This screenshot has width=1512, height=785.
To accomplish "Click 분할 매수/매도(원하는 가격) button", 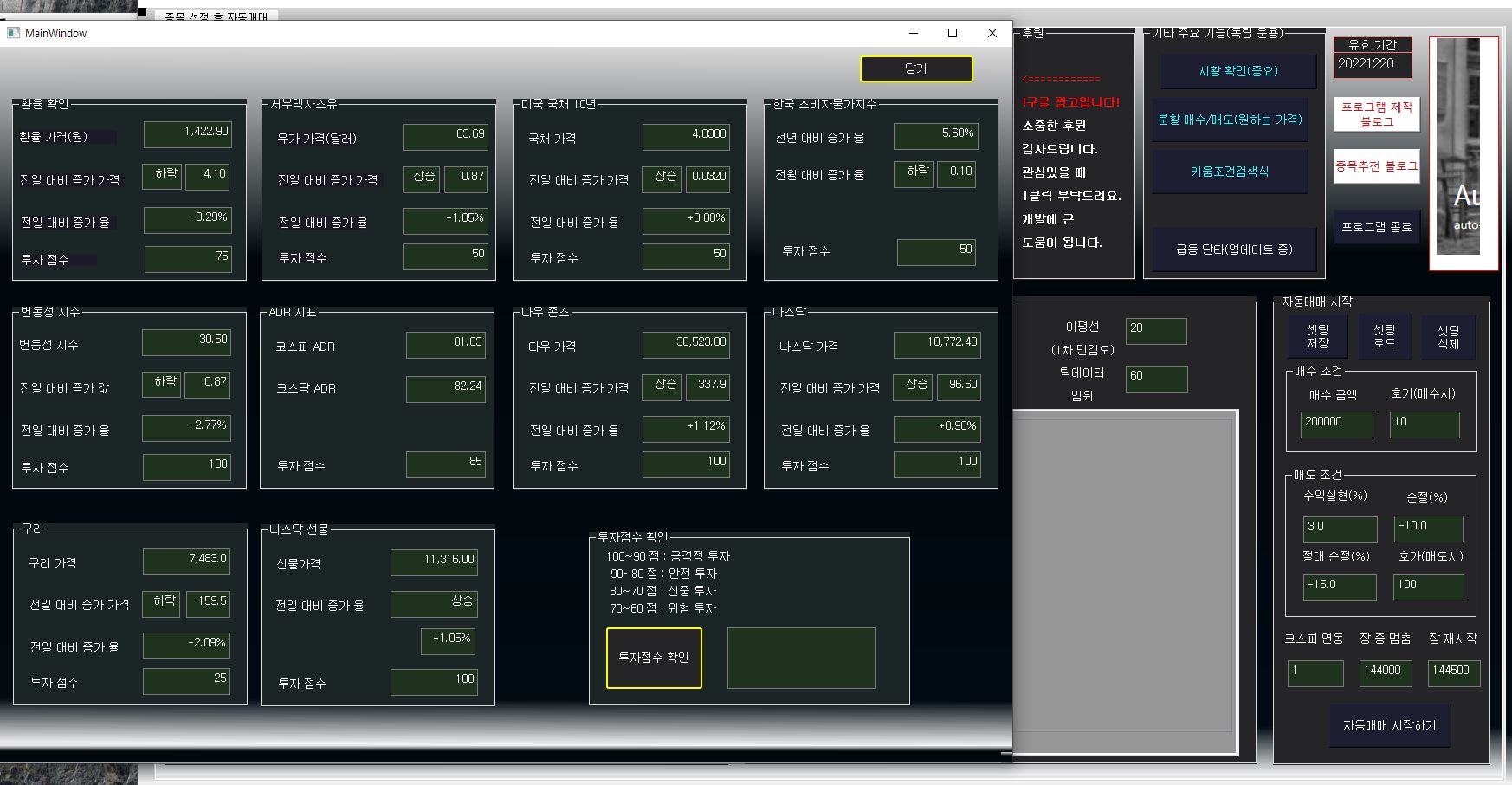I will tap(1230, 120).
